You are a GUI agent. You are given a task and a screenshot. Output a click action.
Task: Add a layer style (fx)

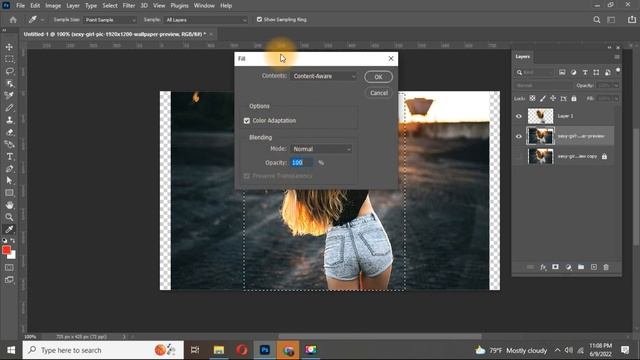[x=543, y=267]
